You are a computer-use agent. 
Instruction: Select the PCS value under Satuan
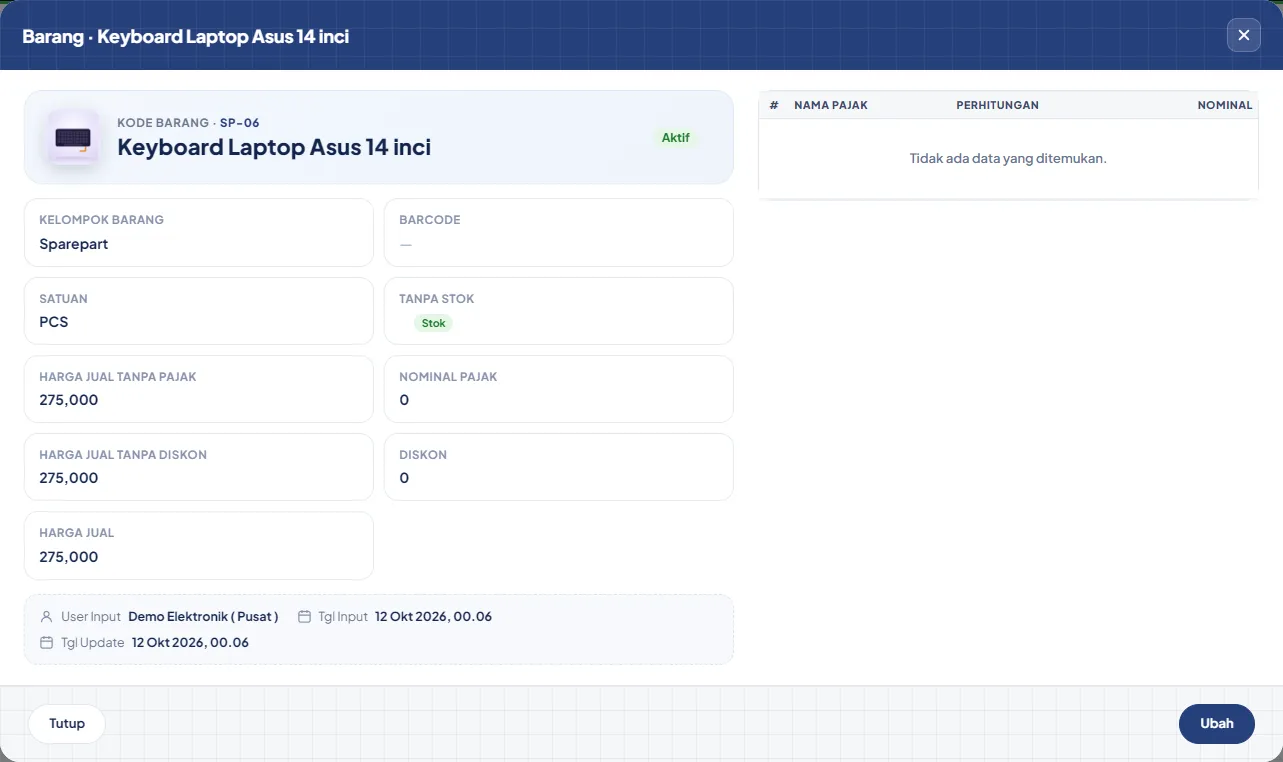pyautogui.click(x=54, y=322)
